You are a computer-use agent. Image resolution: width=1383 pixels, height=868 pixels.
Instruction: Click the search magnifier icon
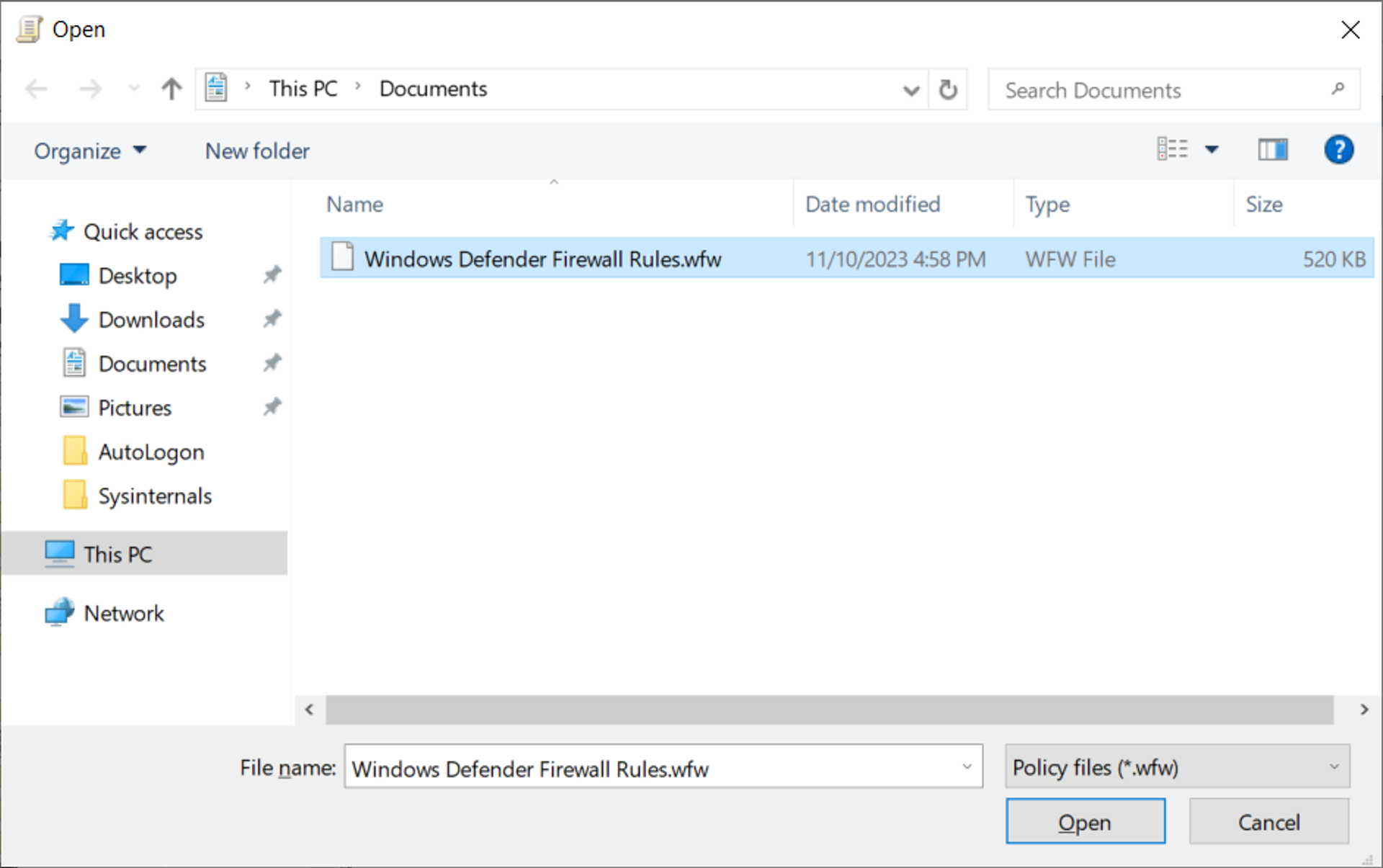pyautogui.click(x=1338, y=89)
